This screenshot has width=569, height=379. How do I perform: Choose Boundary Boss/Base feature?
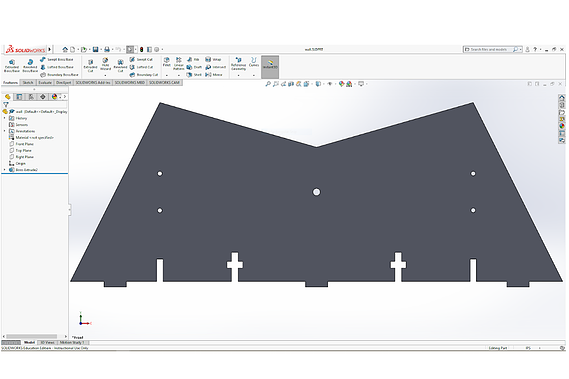coord(59,75)
